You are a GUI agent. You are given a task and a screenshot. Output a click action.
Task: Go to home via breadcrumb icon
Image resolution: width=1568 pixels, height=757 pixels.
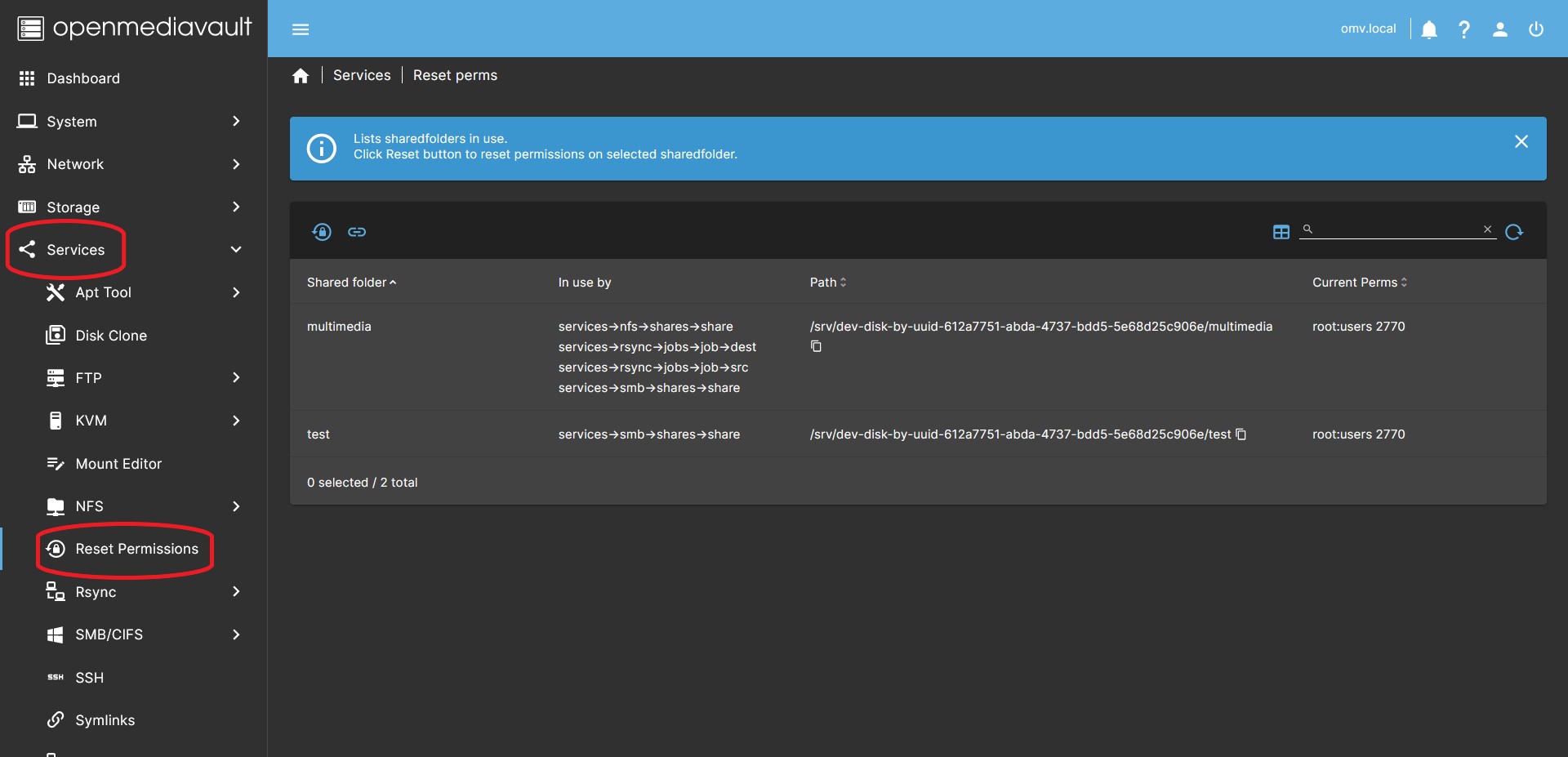[x=301, y=76]
